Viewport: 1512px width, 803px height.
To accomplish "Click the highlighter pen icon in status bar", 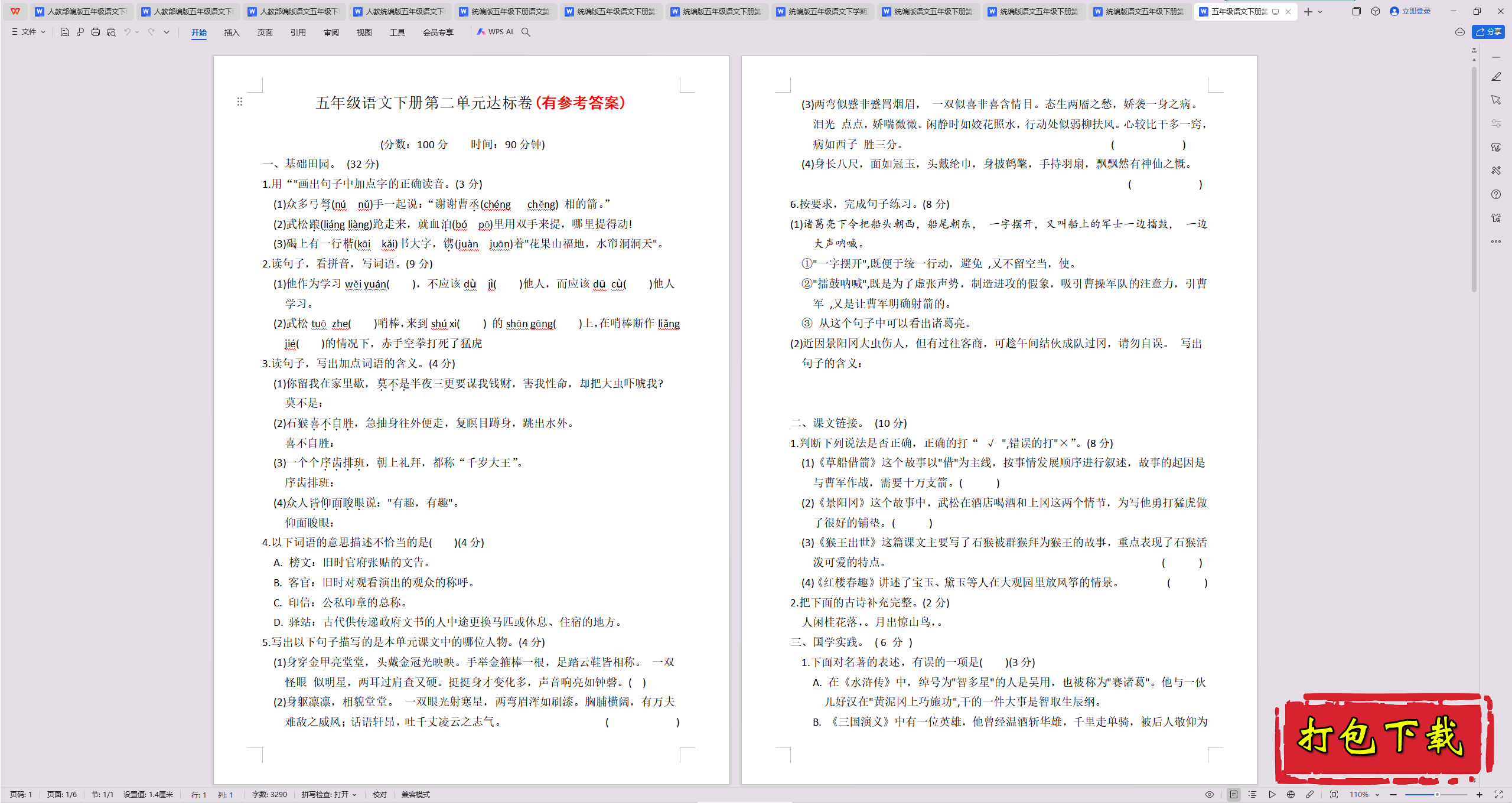I will [1310, 795].
